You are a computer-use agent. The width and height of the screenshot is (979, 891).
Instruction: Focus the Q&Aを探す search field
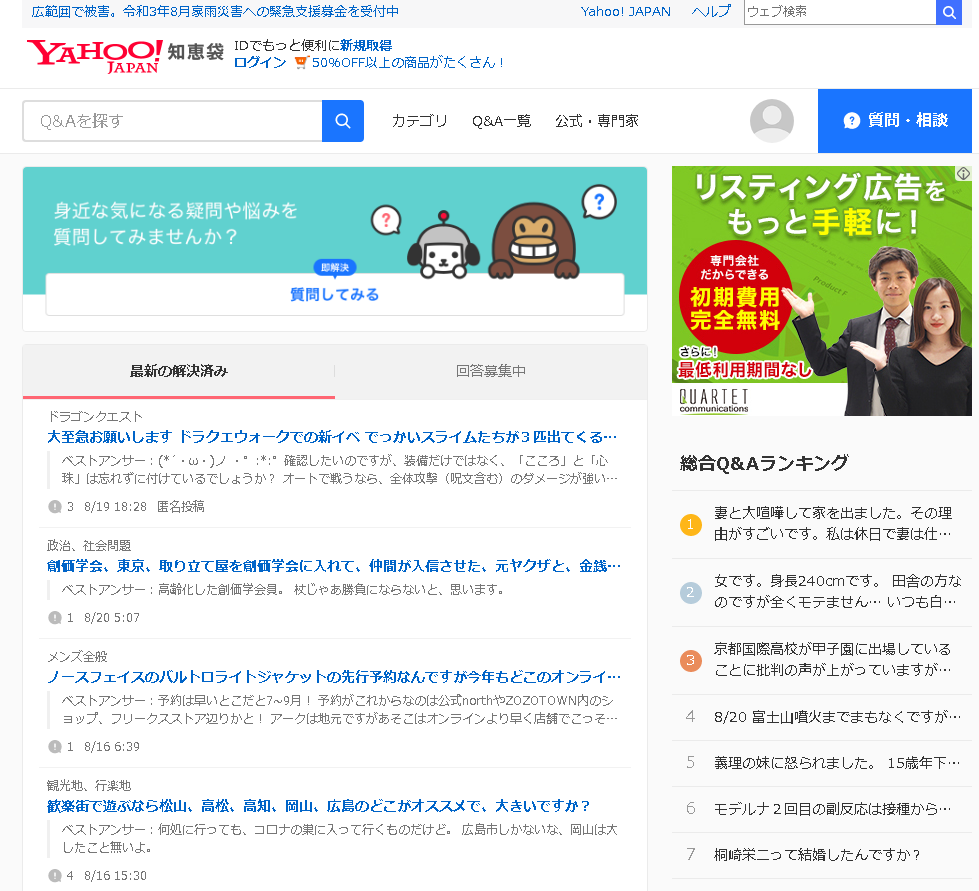(x=173, y=121)
